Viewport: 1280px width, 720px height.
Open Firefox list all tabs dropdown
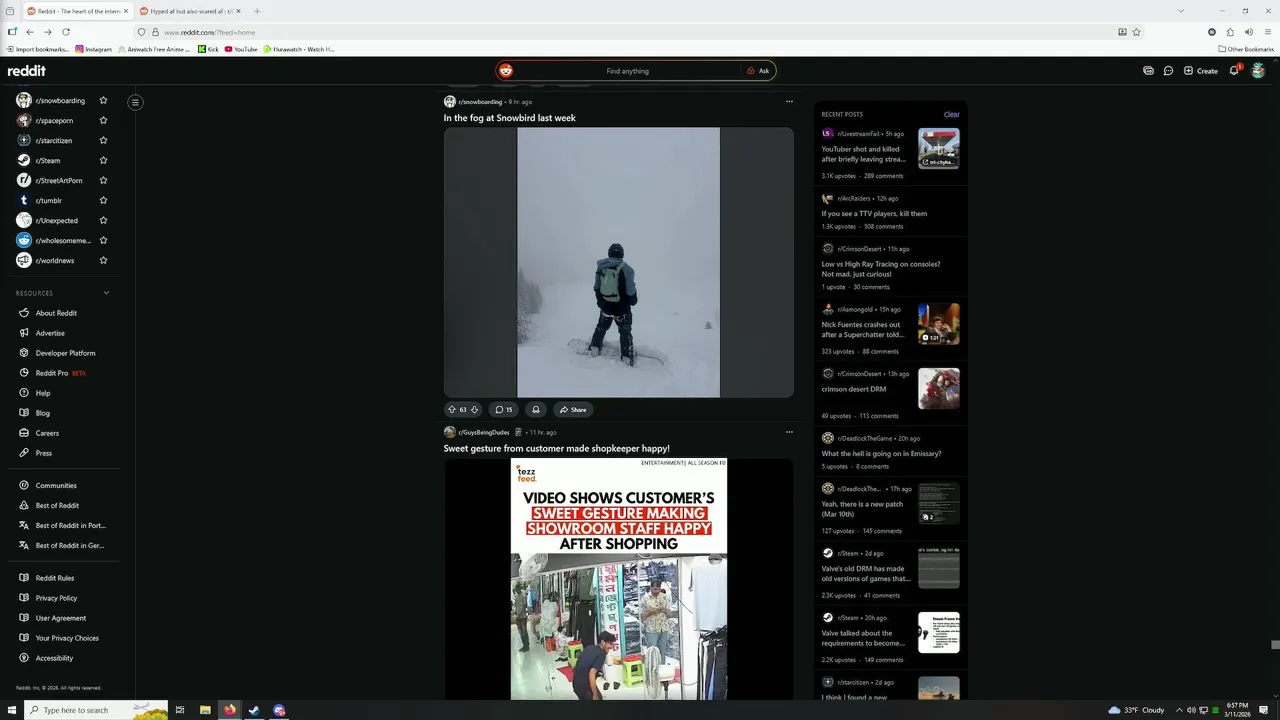pyautogui.click(x=1180, y=11)
